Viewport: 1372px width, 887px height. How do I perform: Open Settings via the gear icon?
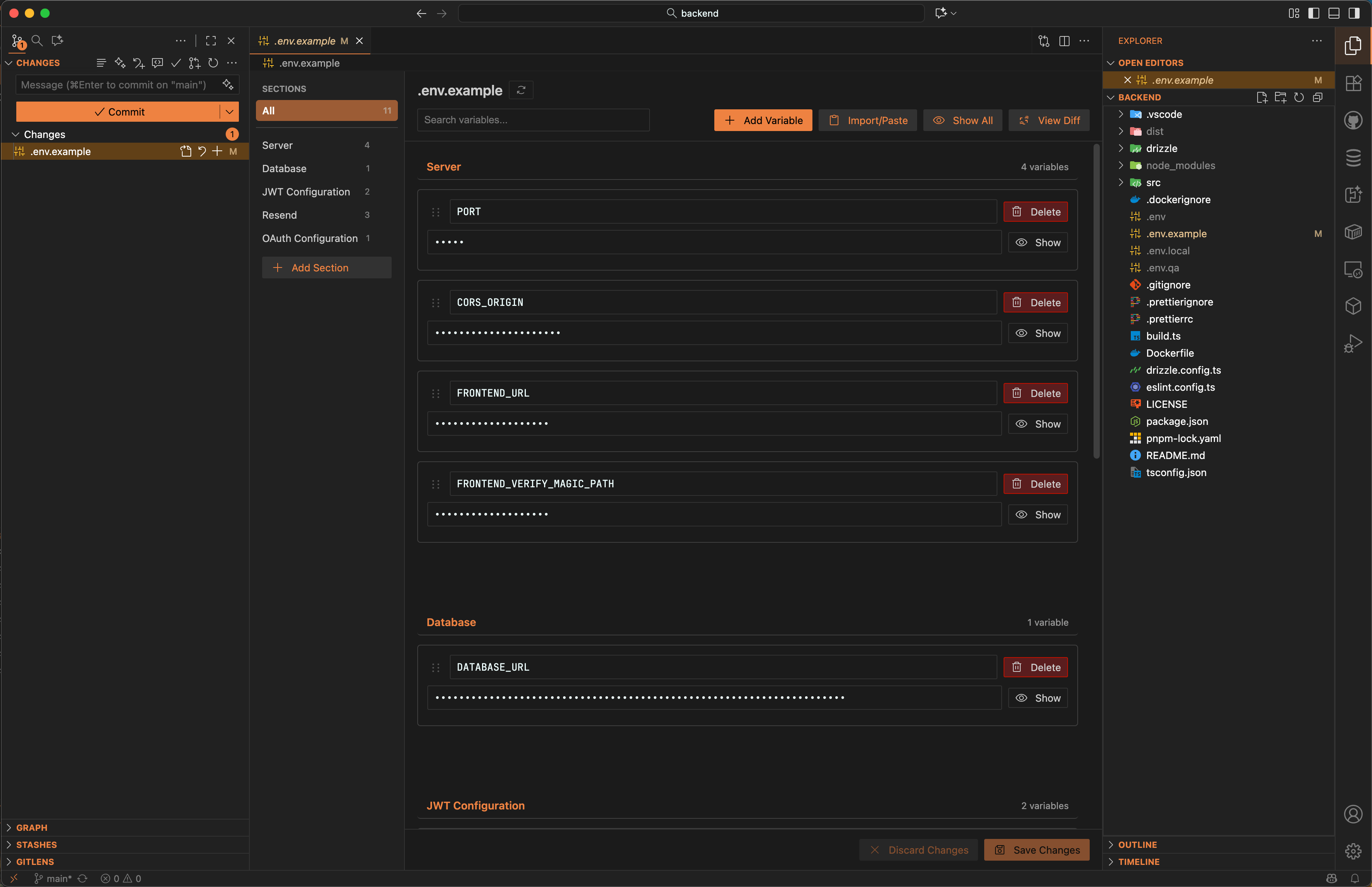click(1353, 851)
